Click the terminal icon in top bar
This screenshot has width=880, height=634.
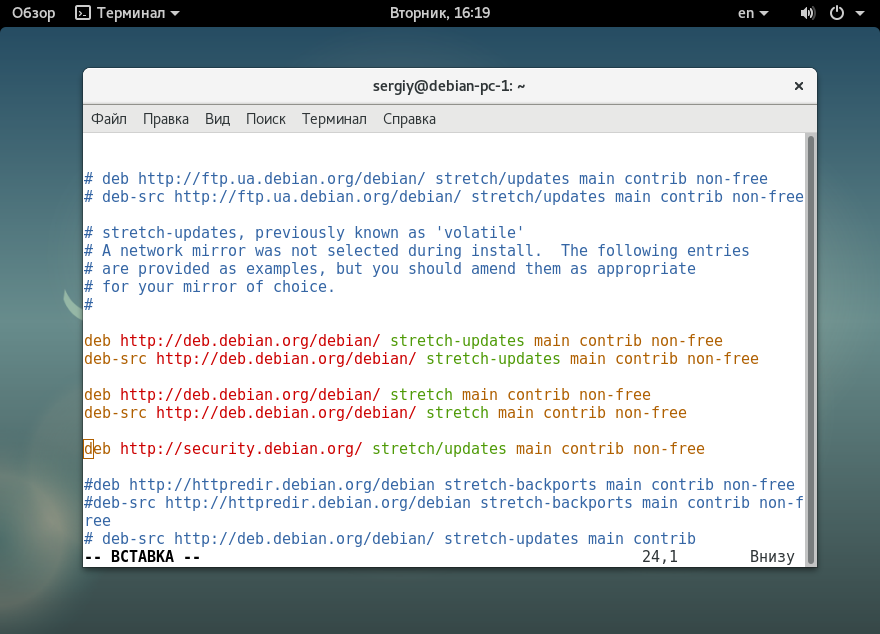(83, 13)
